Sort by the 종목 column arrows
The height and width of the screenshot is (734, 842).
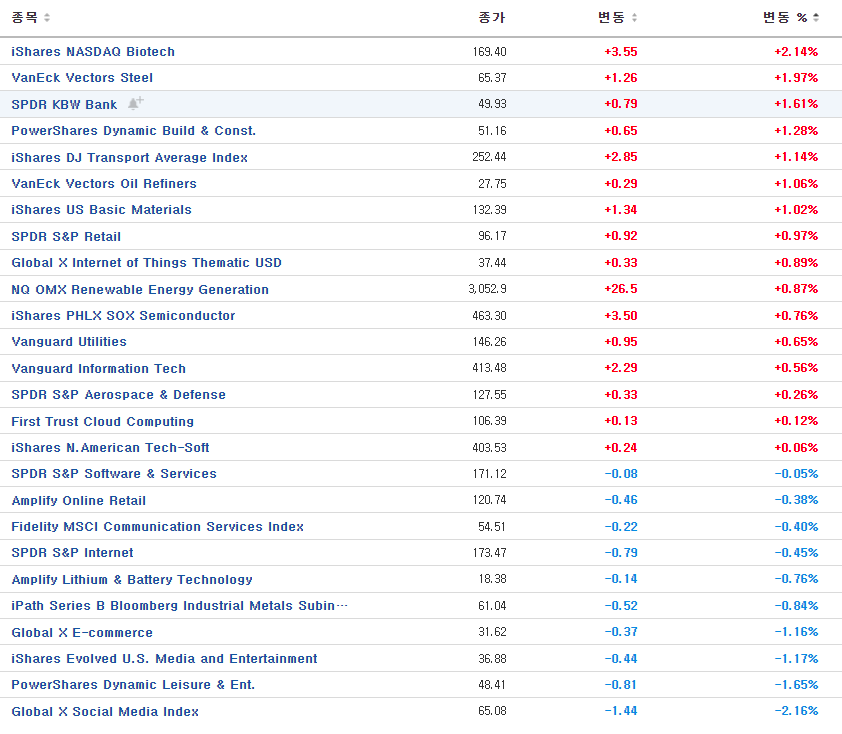[47, 18]
